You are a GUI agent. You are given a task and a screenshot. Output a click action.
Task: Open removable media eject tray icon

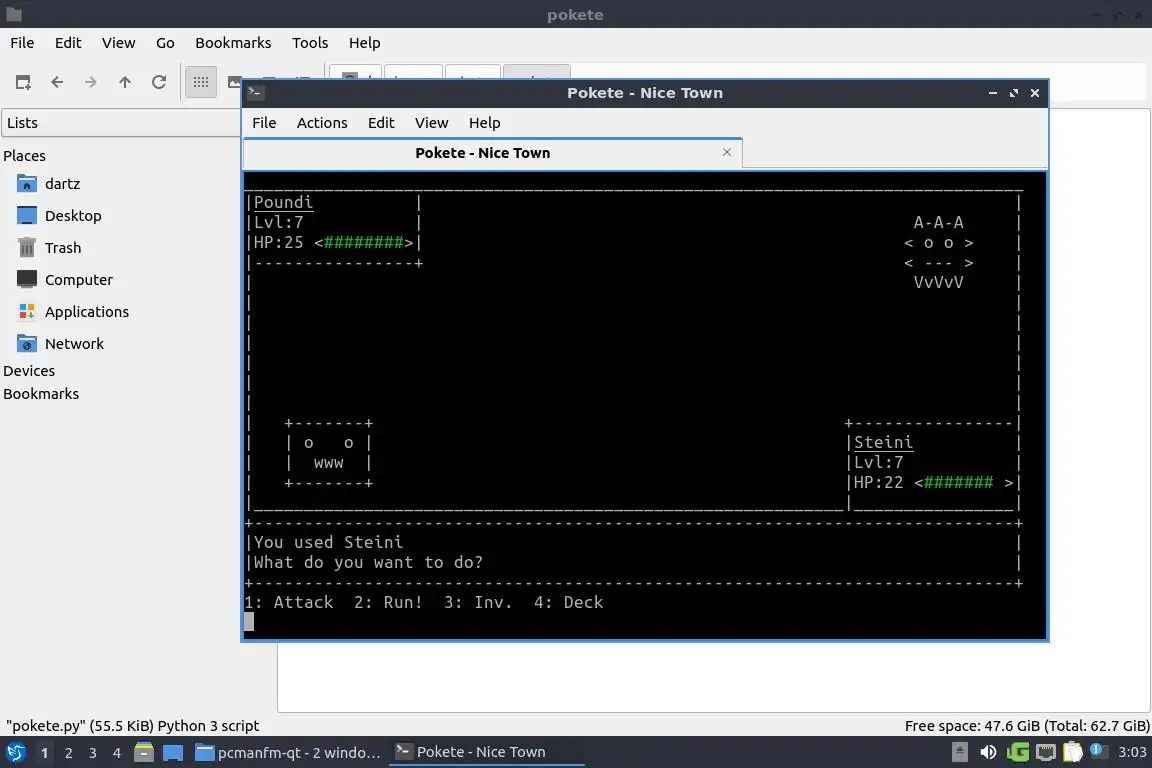(x=960, y=752)
